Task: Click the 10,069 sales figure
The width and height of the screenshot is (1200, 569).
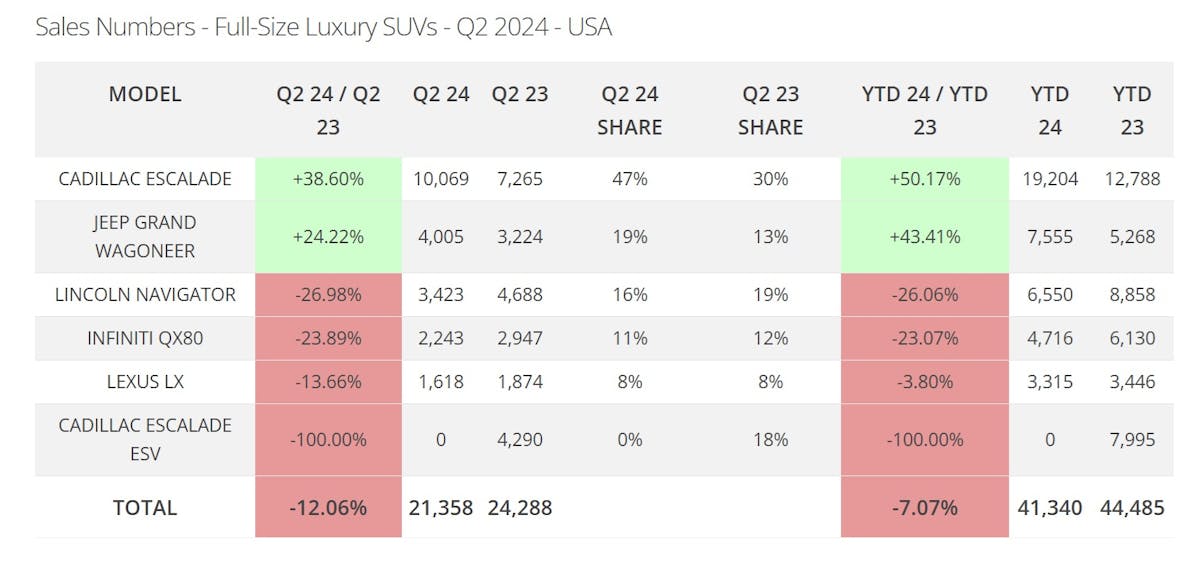Action: point(441,179)
